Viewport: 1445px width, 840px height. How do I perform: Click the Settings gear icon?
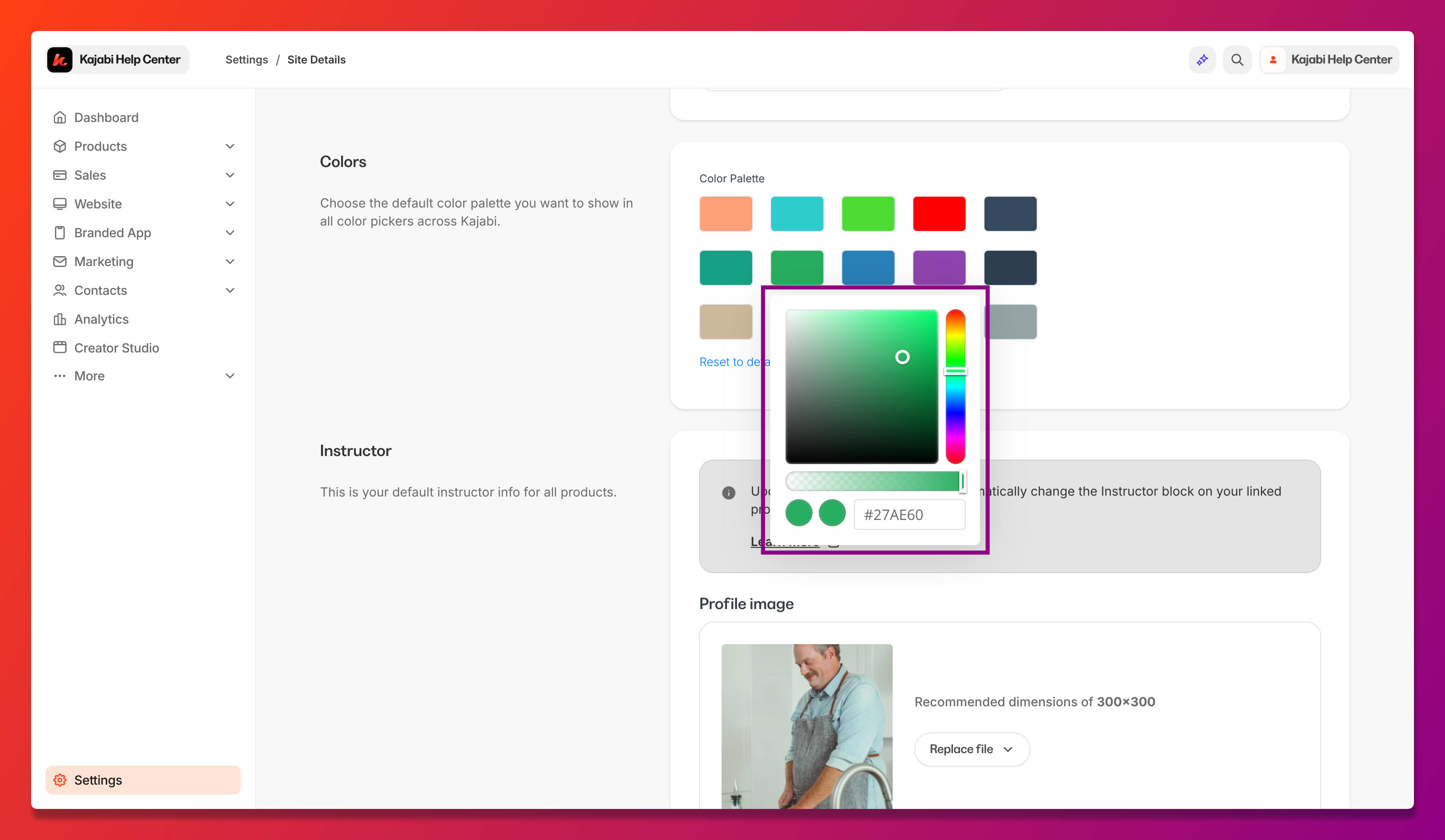click(x=59, y=780)
